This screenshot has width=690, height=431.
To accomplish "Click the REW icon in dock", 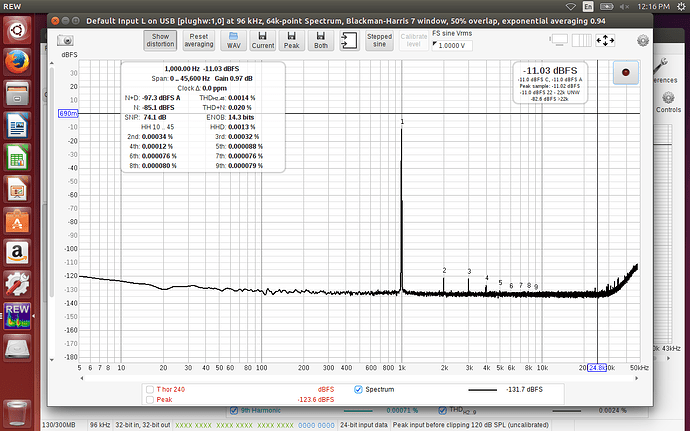I will (17, 316).
